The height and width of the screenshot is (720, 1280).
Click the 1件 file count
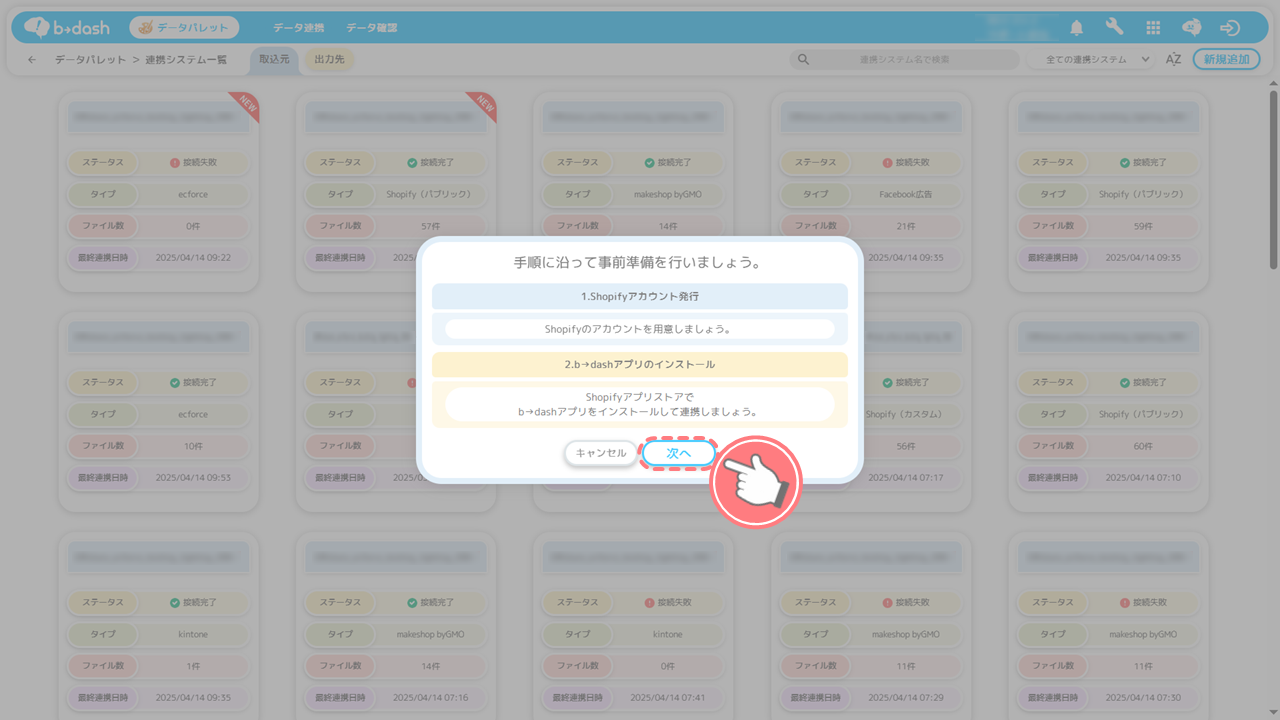(193, 666)
